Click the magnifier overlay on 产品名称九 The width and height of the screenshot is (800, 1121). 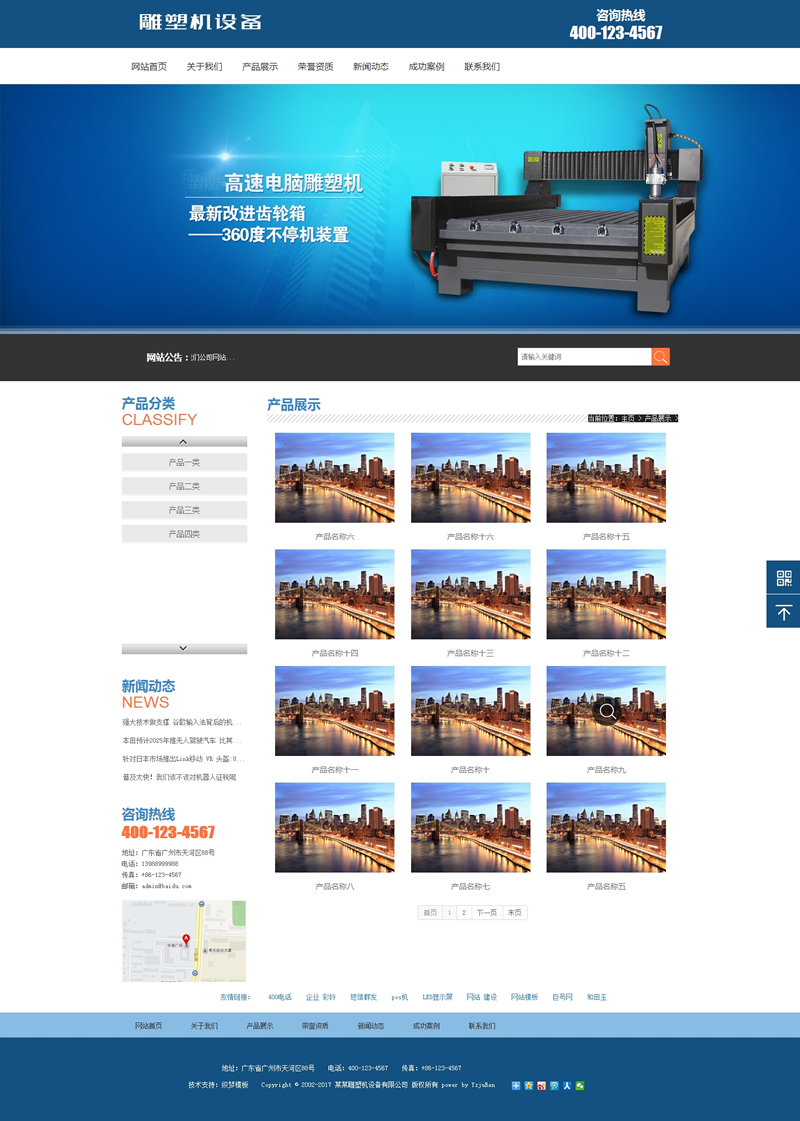[x=606, y=711]
